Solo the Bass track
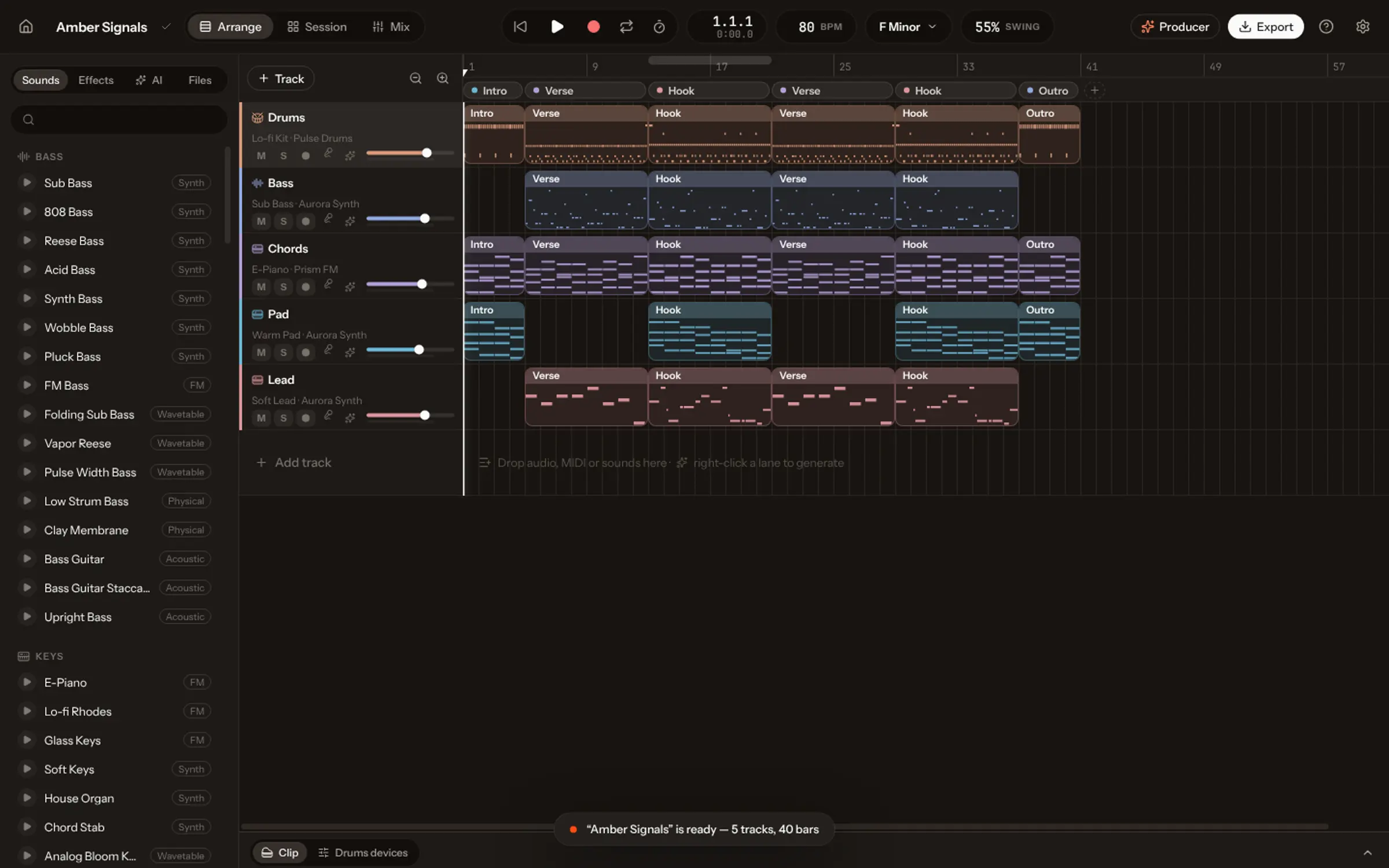This screenshot has width=1389, height=868. 283,220
